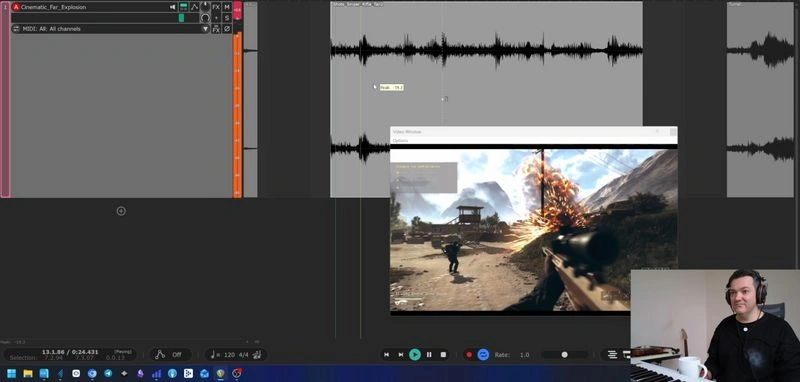Viewport: 800px width, 382px height.
Task: Select the Cinematic_Far_Explosion track name
Action: 54,7
